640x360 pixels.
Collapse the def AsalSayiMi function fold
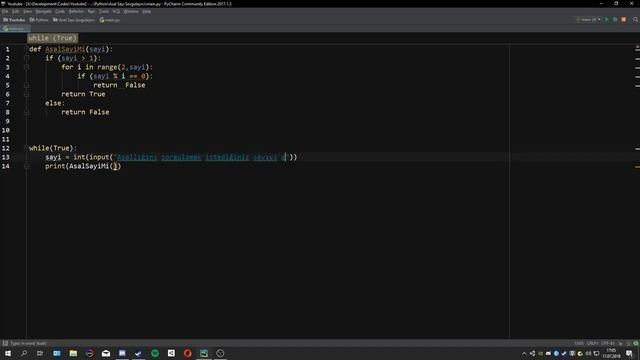point(27,49)
